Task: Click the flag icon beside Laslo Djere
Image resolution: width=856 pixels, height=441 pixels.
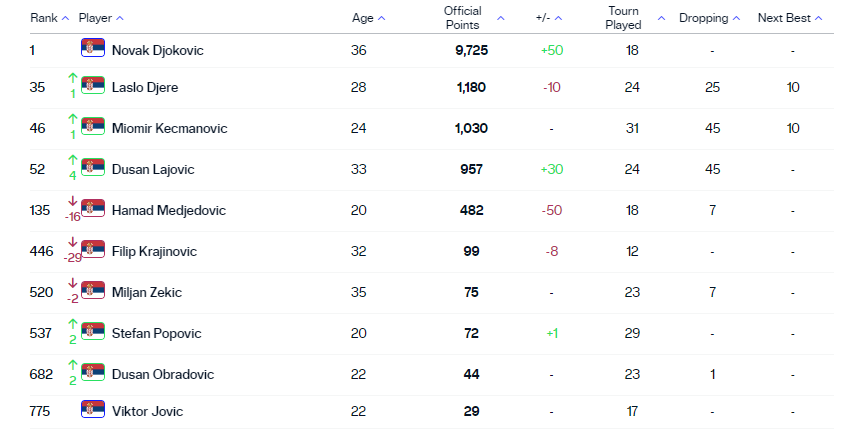Action: pyautogui.click(x=93, y=87)
